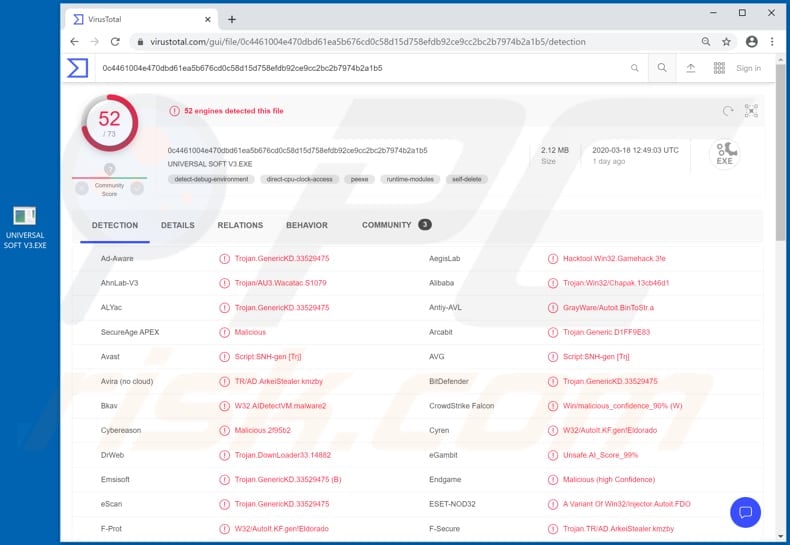Click Cybereason result Malicious.2f95b2

[x=262, y=431]
